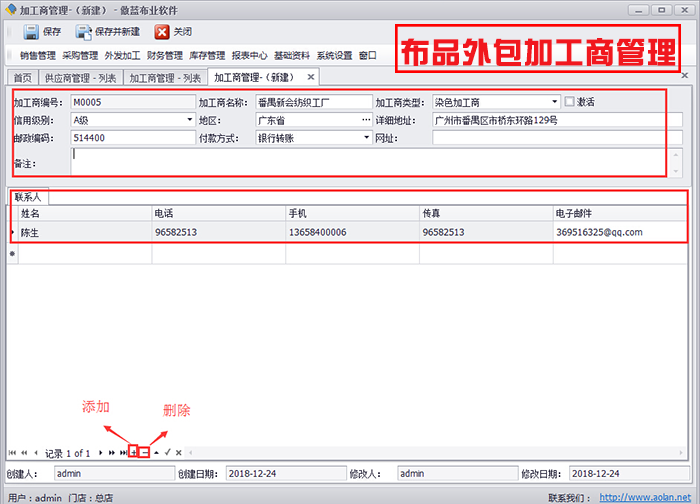Image resolution: width=700 pixels, height=504 pixels.
Task: Go to the next record arrow
Action: (x=100, y=453)
